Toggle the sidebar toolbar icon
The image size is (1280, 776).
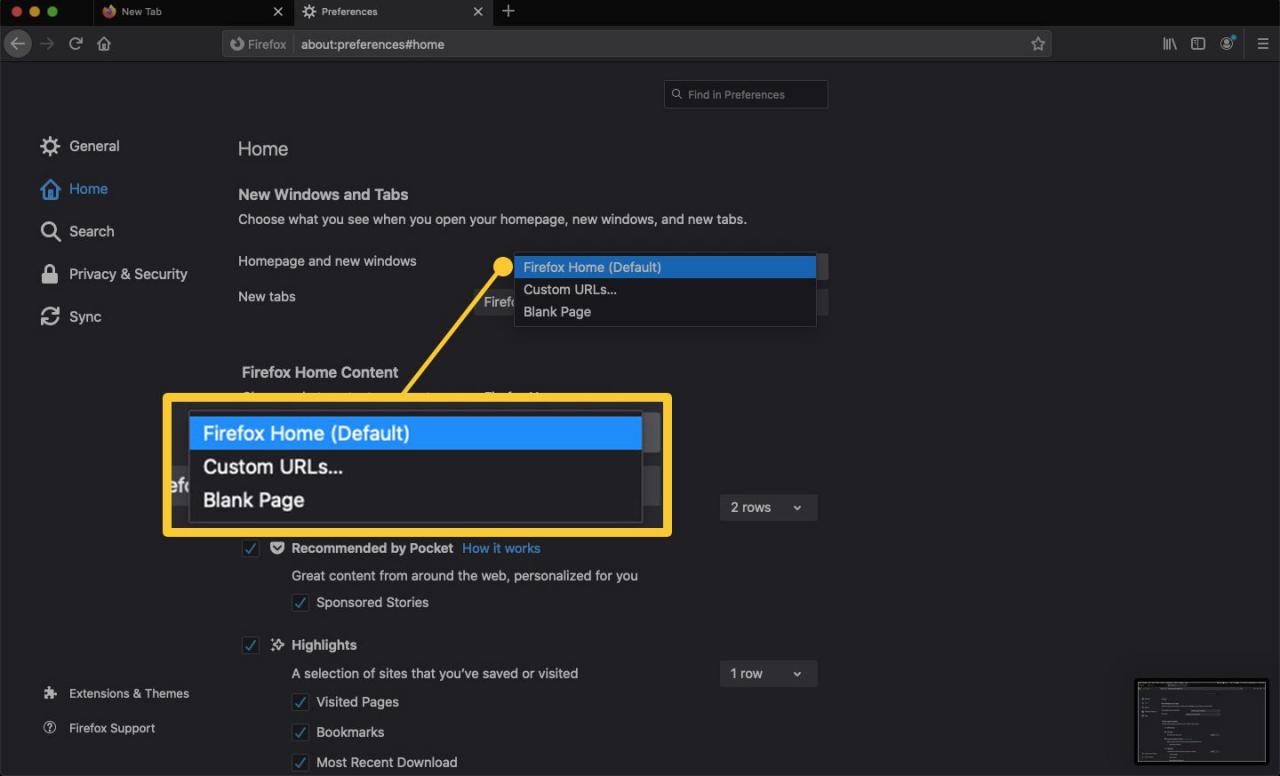click(1198, 44)
